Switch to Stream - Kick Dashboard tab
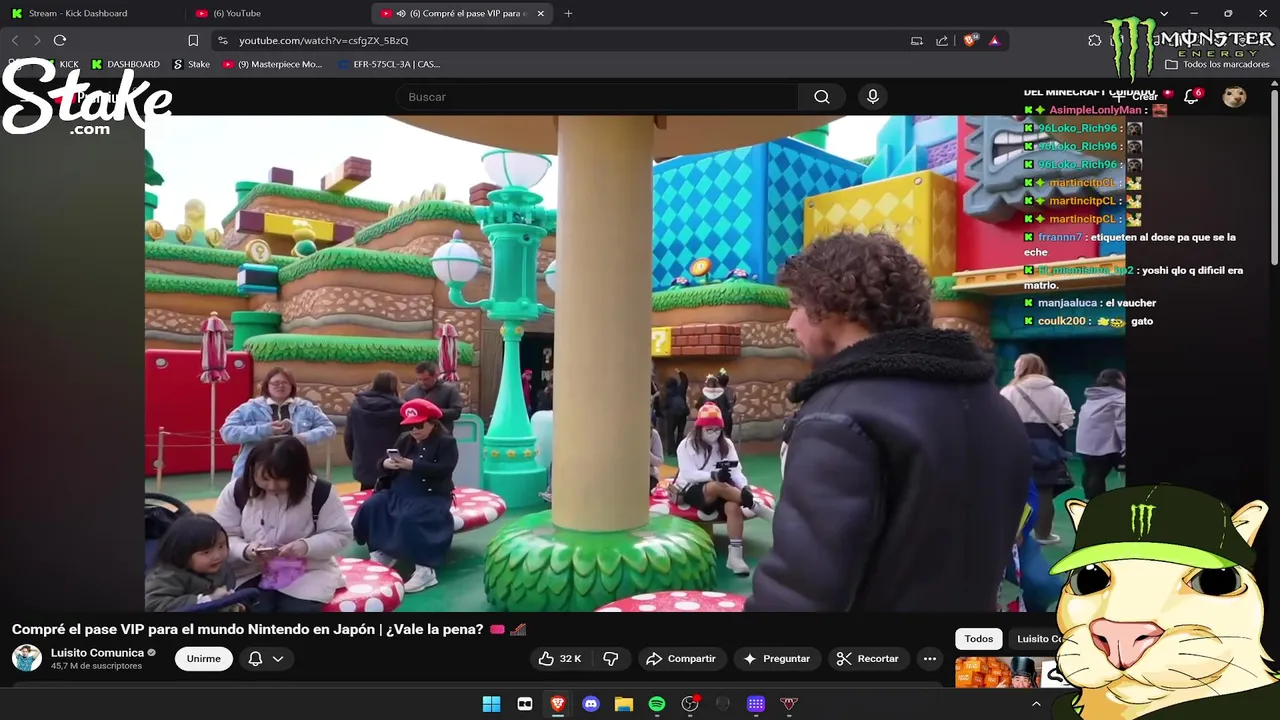The image size is (1280, 720). pos(92,14)
